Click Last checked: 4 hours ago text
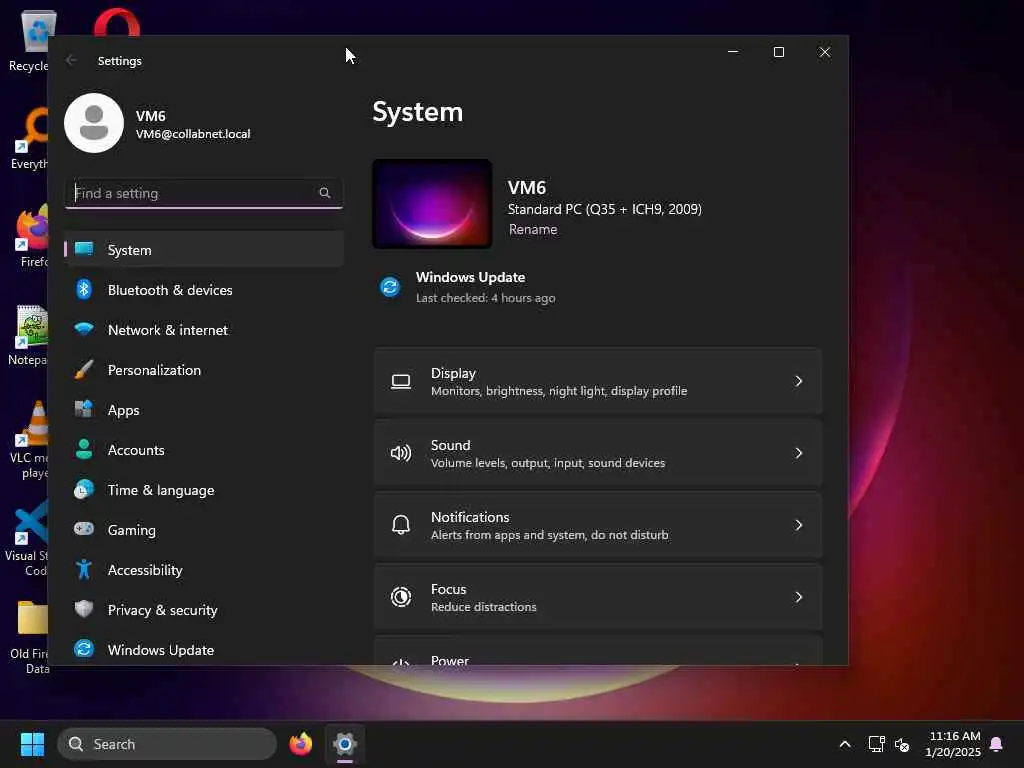The height and width of the screenshot is (768, 1024). click(485, 298)
